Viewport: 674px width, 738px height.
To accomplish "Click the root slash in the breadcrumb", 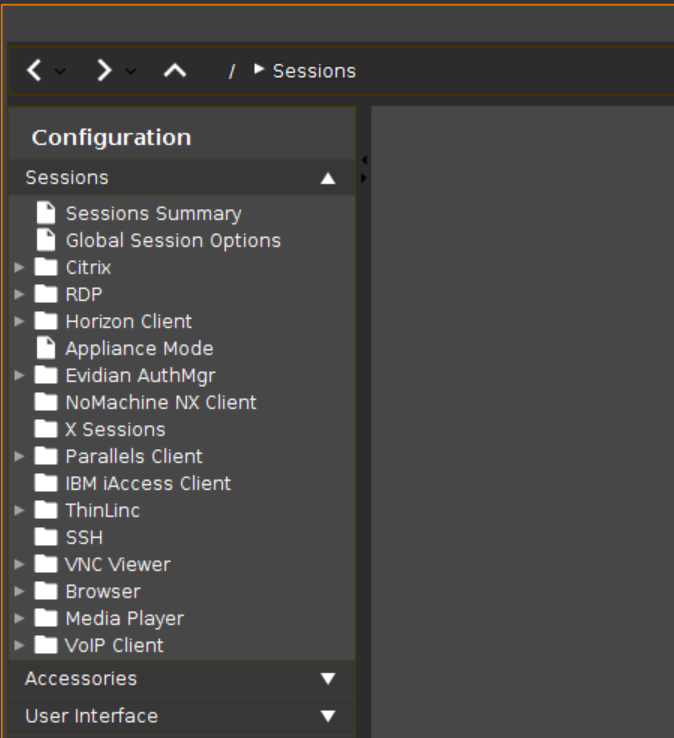I will tap(232, 72).
